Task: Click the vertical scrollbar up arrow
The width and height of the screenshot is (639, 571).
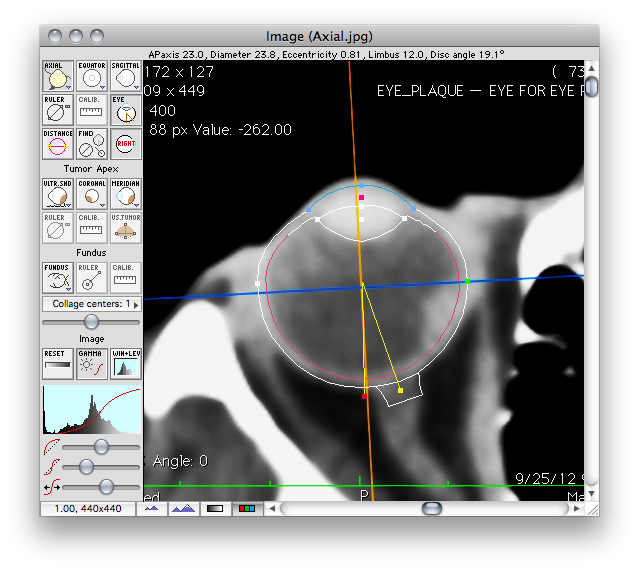Action: [x=592, y=68]
